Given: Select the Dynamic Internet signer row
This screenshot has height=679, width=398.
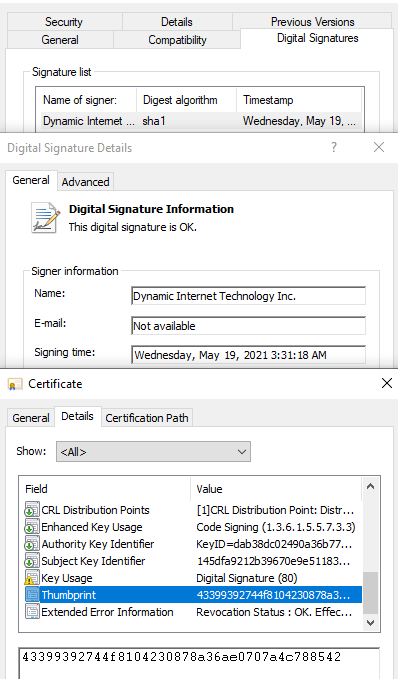Looking at the screenshot, I should click(200, 121).
